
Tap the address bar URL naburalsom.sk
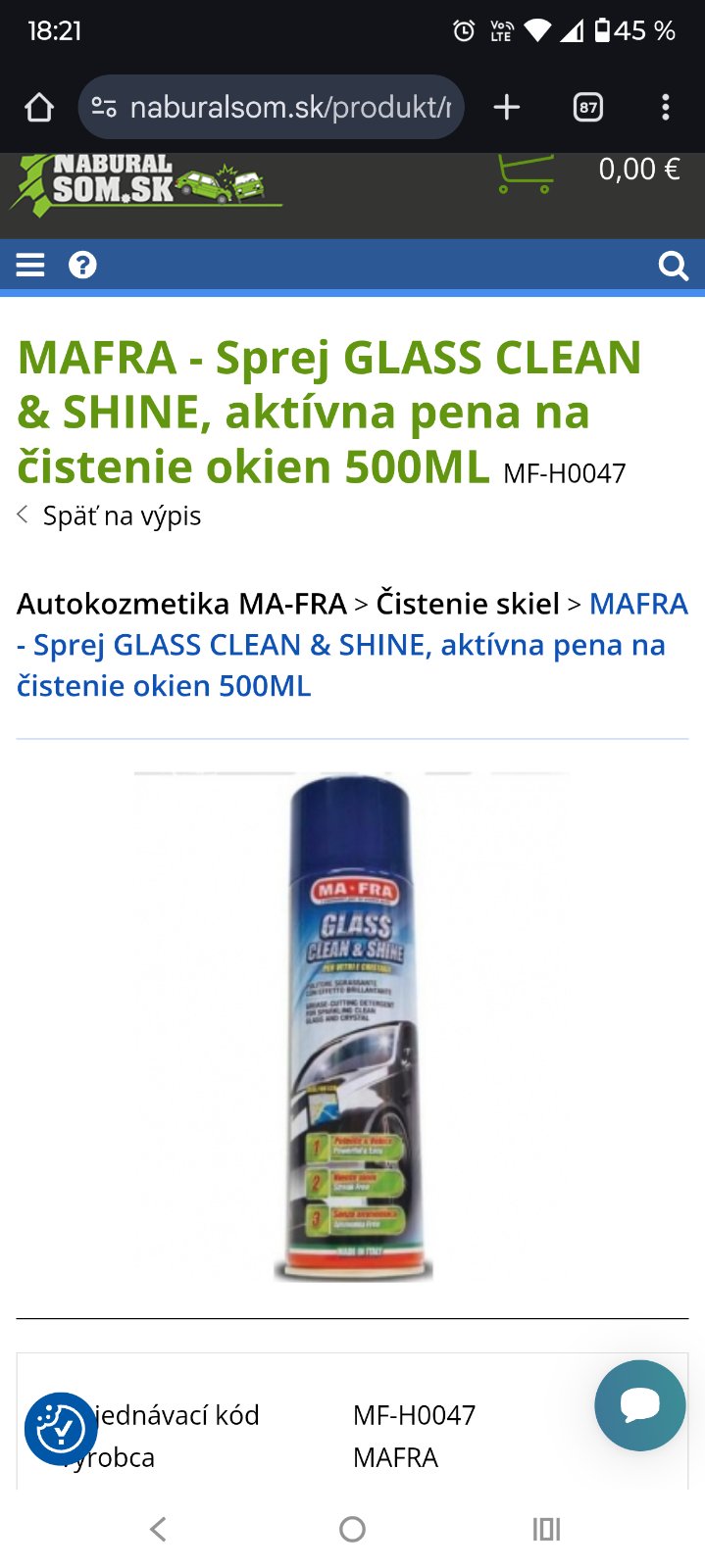click(290, 107)
